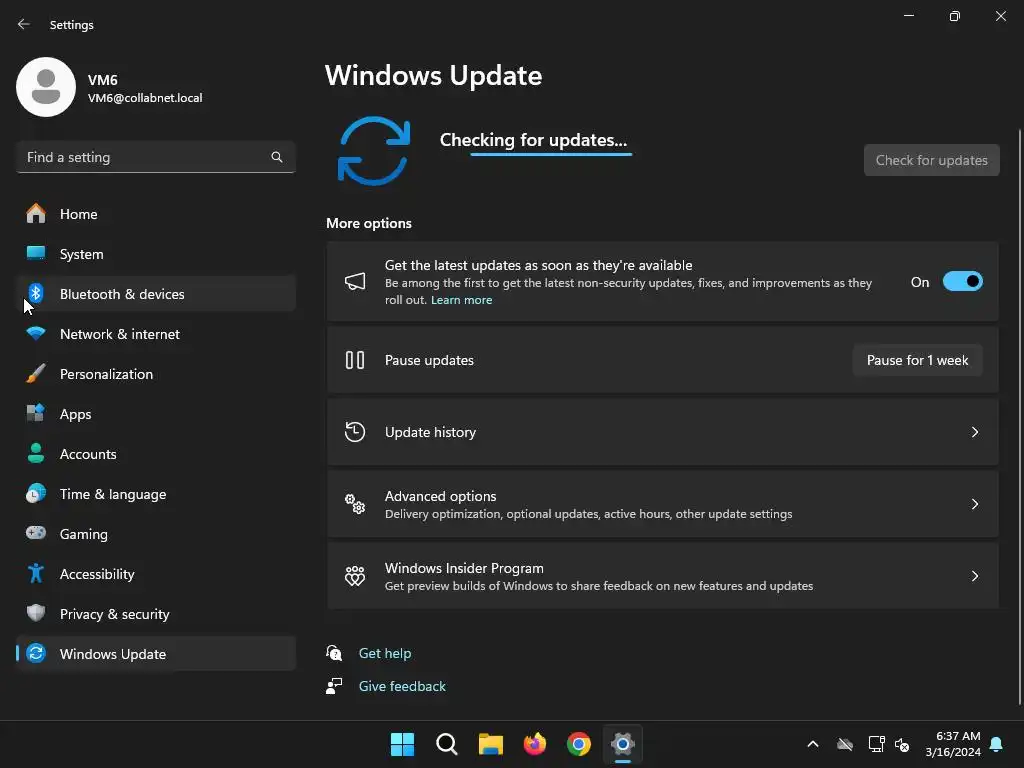Click the Windows Update sync icon in sidebar
Image resolution: width=1024 pixels, height=768 pixels.
36,653
